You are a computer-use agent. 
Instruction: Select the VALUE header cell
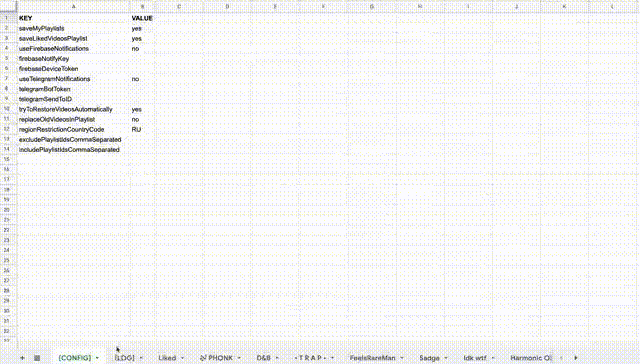(x=142, y=18)
